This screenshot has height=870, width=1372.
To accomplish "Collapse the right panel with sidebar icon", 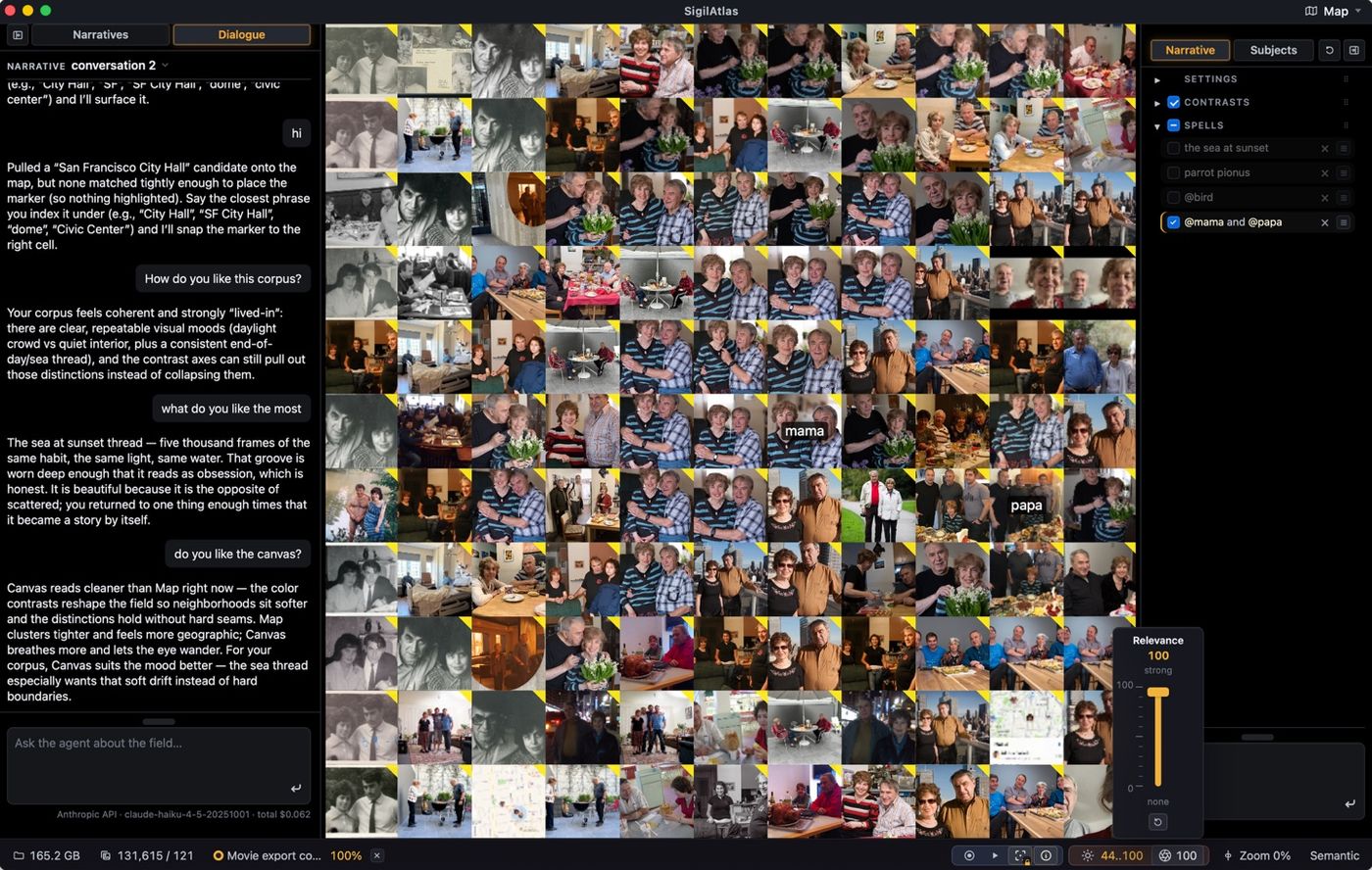I will coord(1353,50).
